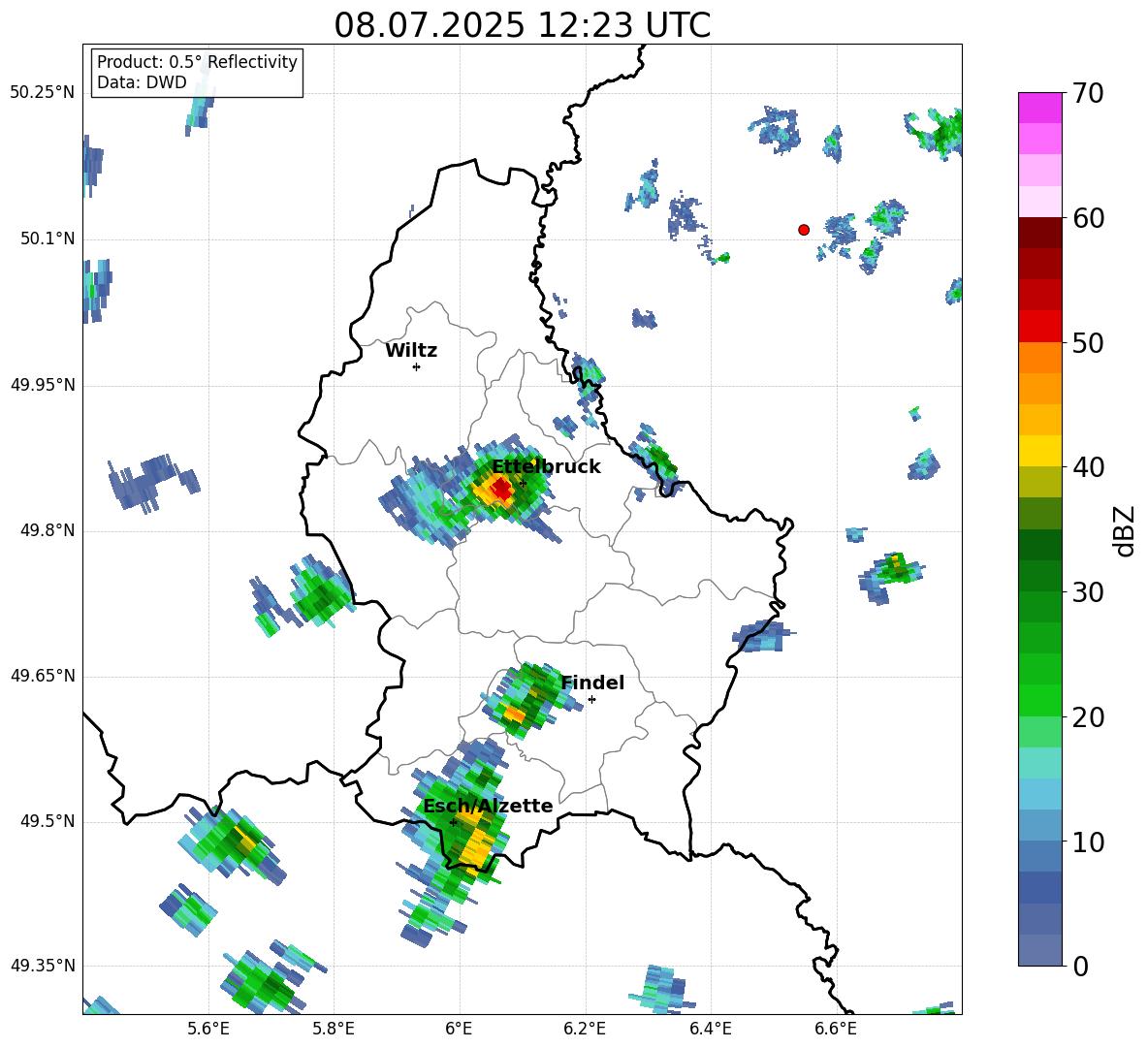Pick the bright red swatch just above 50 dBZ
Viewport: 1148px width, 1048px height.
click(x=1039, y=327)
